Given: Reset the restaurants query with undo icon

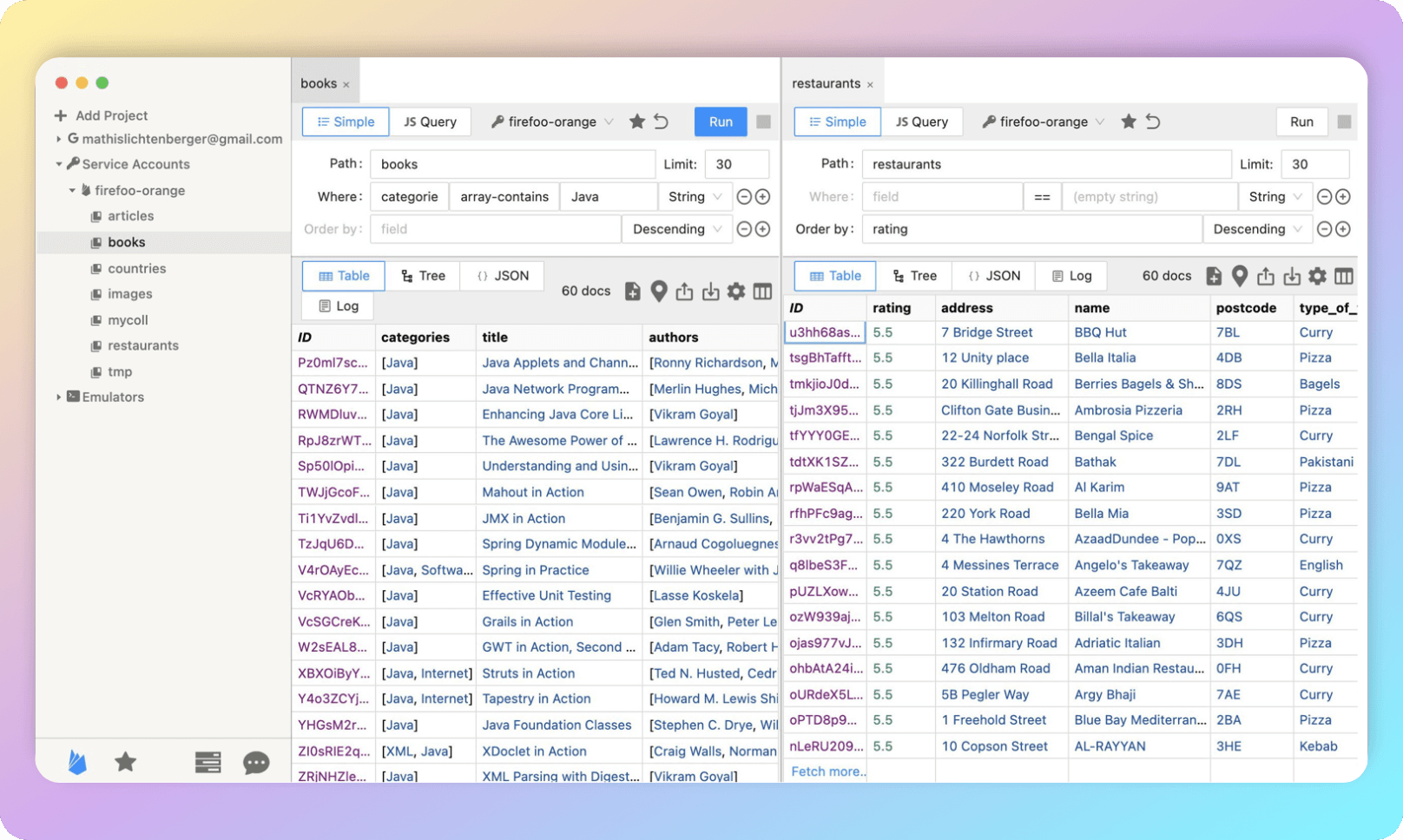Looking at the screenshot, I should [x=1153, y=121].
